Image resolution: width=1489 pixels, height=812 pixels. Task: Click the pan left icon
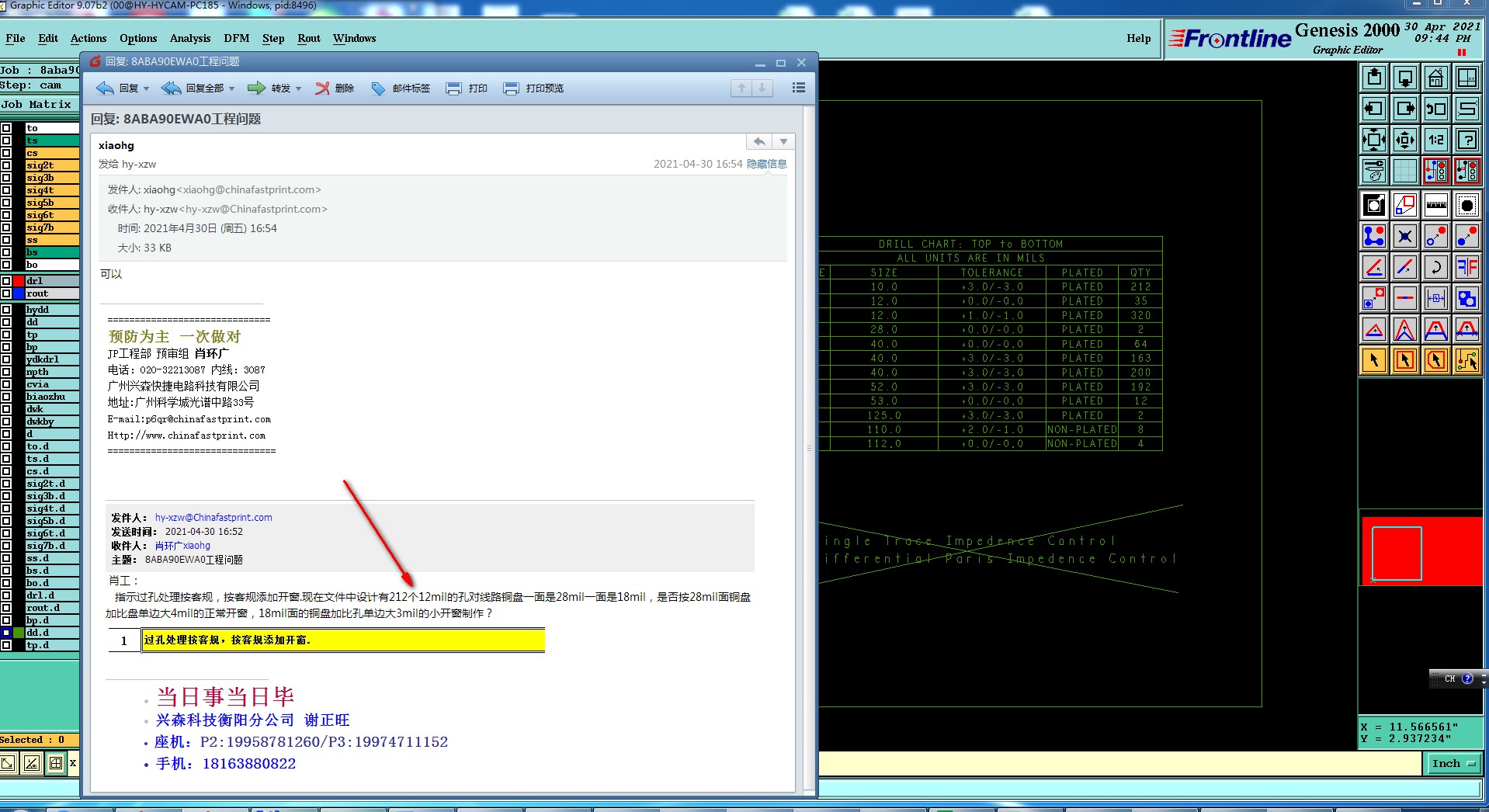1374,109
